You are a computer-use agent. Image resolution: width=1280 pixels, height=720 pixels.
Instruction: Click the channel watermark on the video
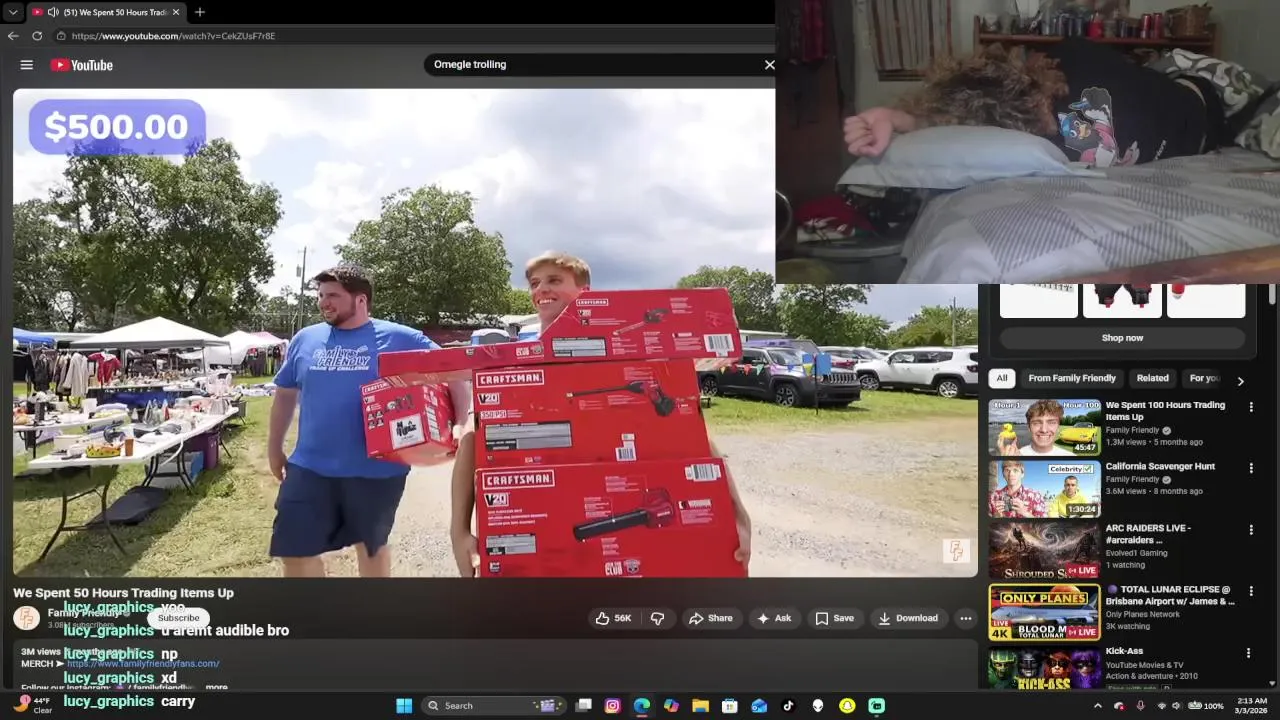[956, 551]
